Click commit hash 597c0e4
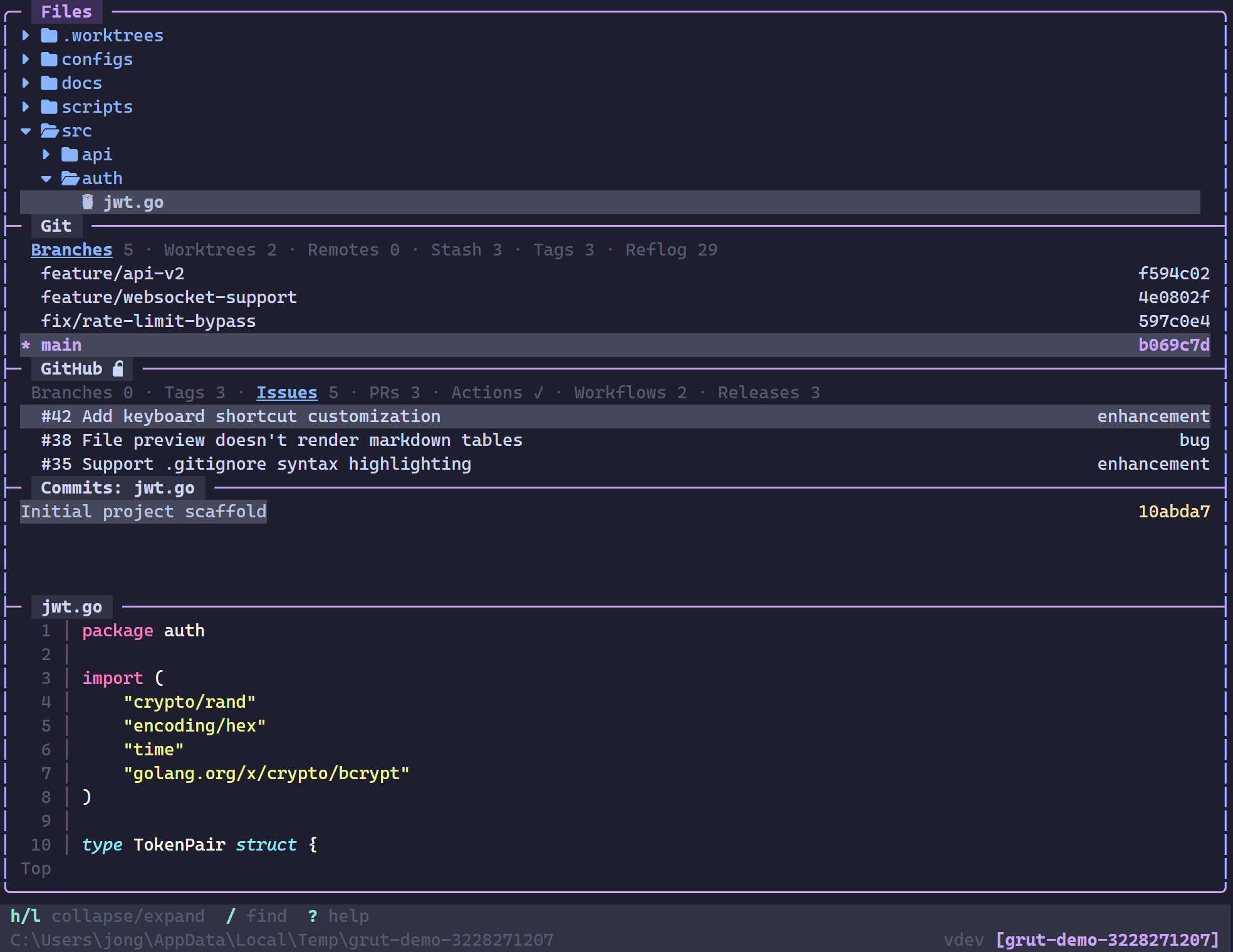The image size is (1233, 952). pyautogui.click(x=1174, y=321)
